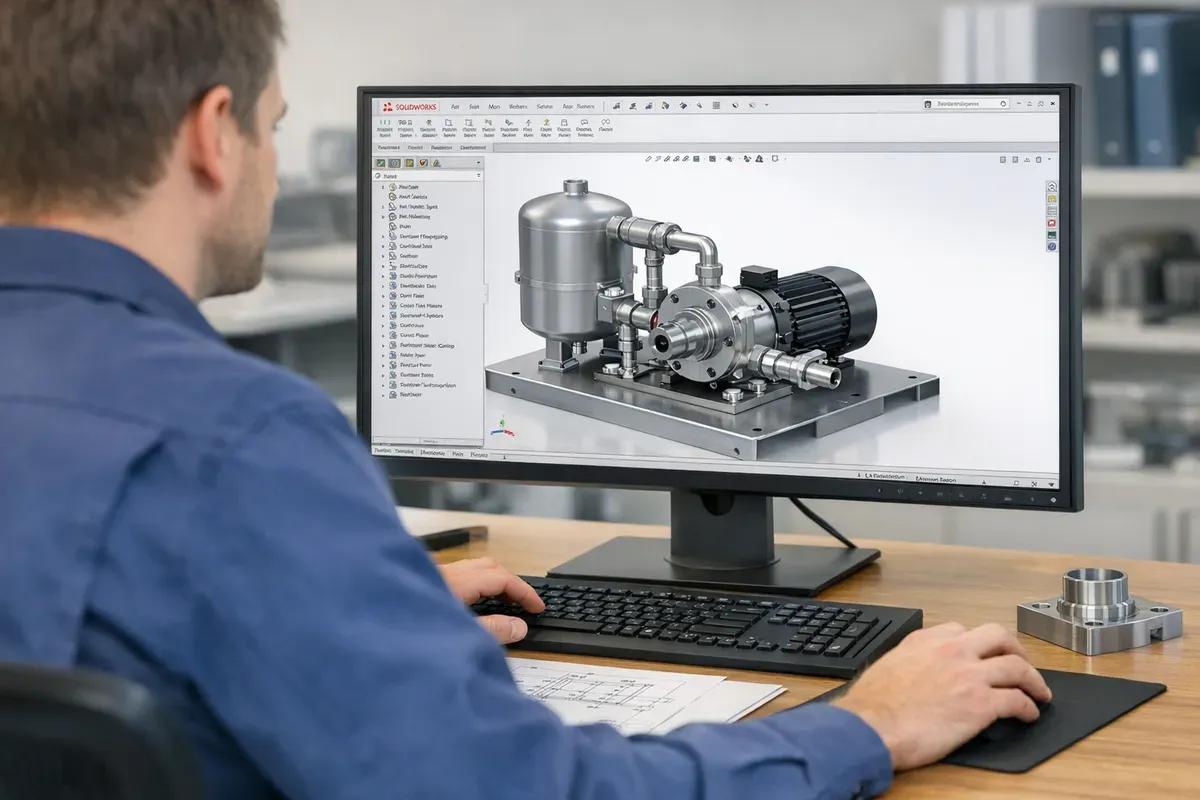Open the small arrow at the viewport's top-right corner

[x=1049, y=159]
